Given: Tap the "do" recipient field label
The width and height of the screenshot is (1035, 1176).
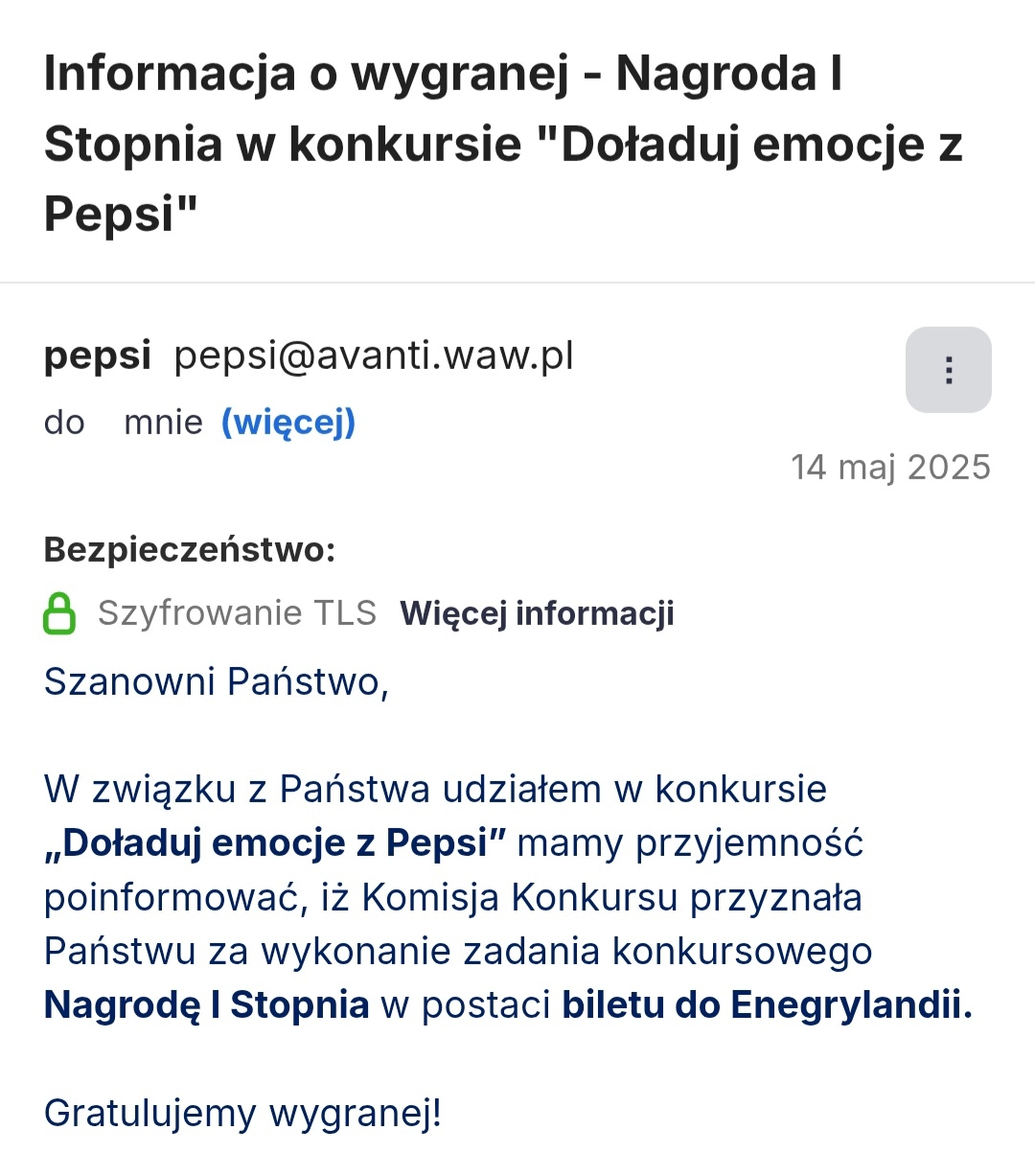Looking at the screenshot, I should [x=64, y=423].
